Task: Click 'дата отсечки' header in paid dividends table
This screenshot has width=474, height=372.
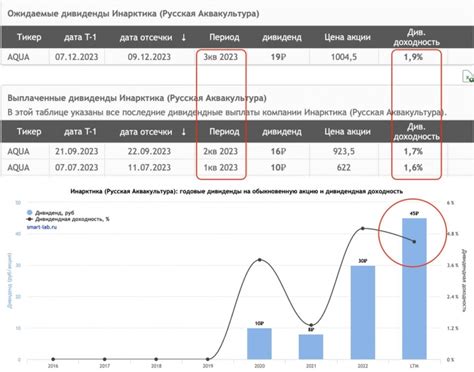Action: (146, 132)
